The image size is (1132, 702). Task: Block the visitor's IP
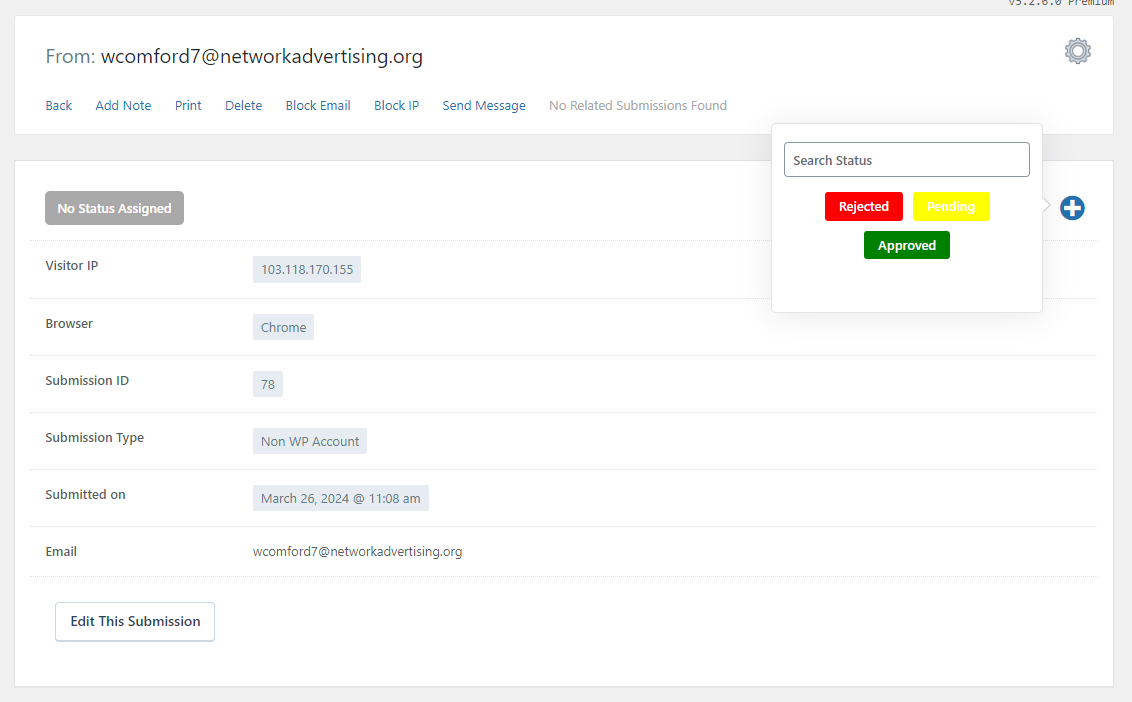(396, 105)
